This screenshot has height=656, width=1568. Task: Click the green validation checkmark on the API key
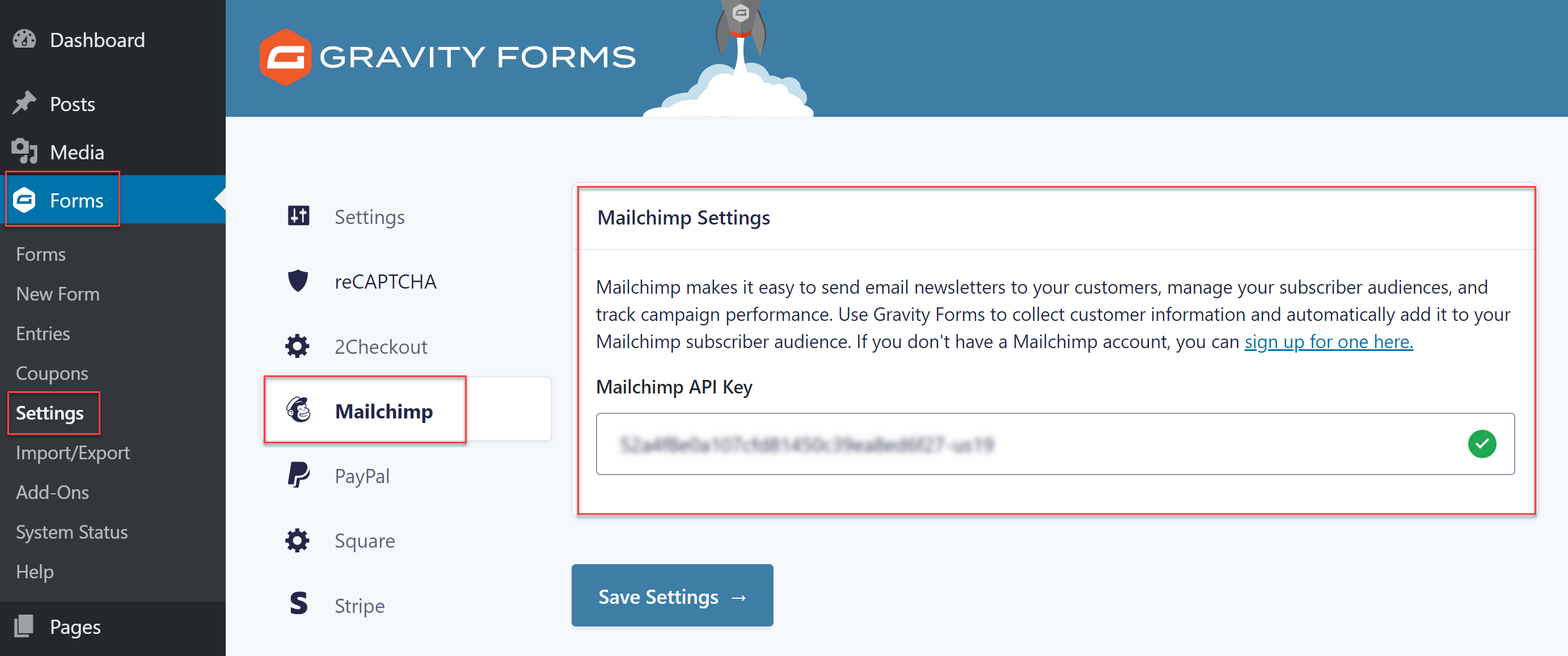pos(1483,444)
